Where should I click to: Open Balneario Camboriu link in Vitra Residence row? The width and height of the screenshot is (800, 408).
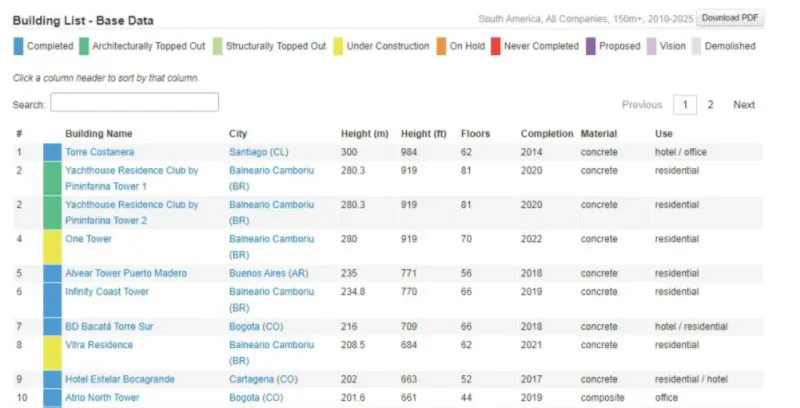click(x=271, y=352)
